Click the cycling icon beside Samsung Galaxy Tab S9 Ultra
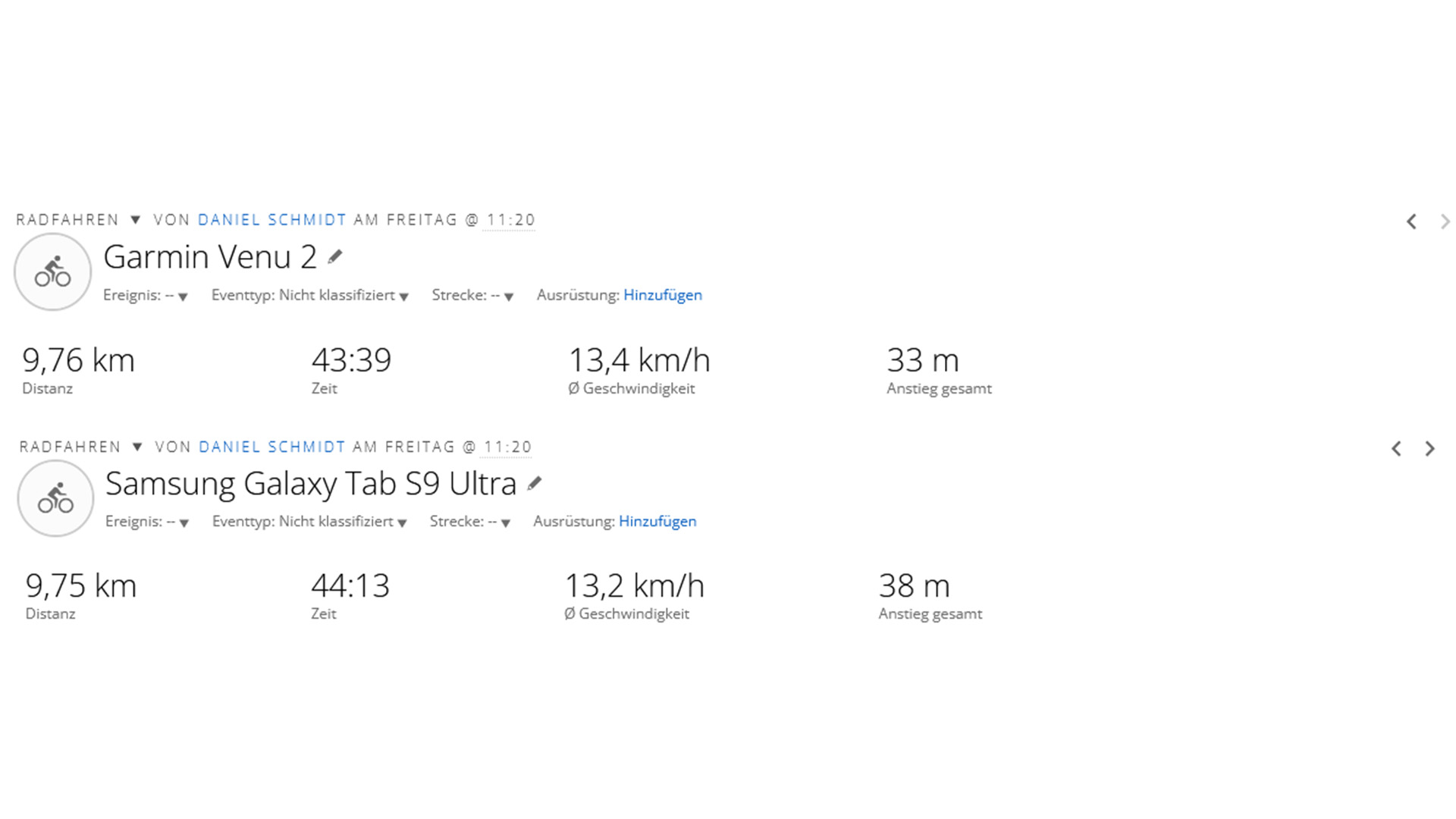The height and width of the screenshot is (819, 1456). (x=55, y=498)
